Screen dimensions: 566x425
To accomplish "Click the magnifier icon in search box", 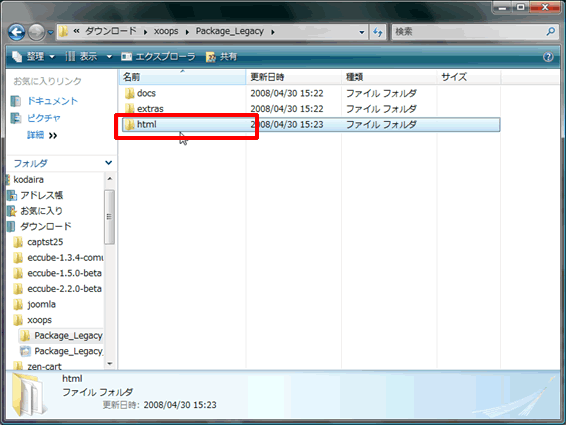I will pyautogui.click(x=550, y=32).
